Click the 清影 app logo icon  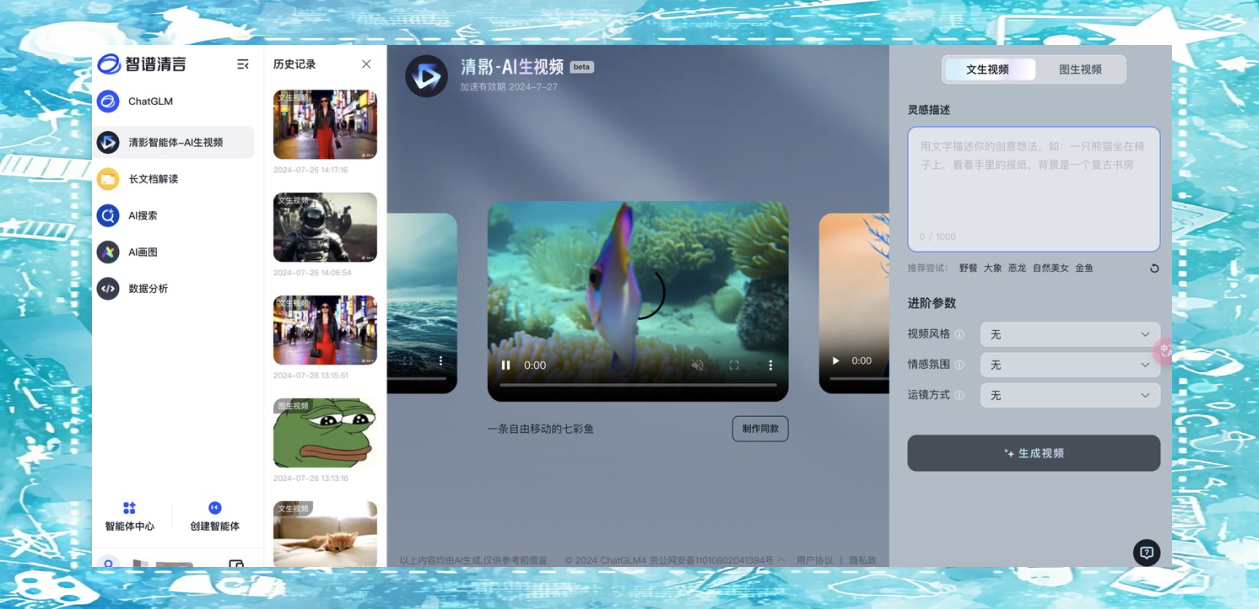[x=427, y=76]
